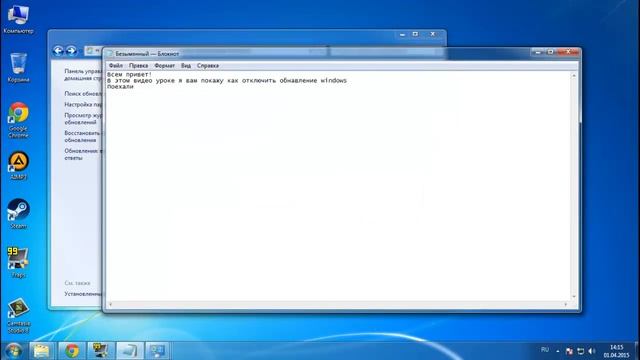Click the Show desktop strip at taskbar end
Viewport: 640px width, 360px height.
click(x=637, y=351)
